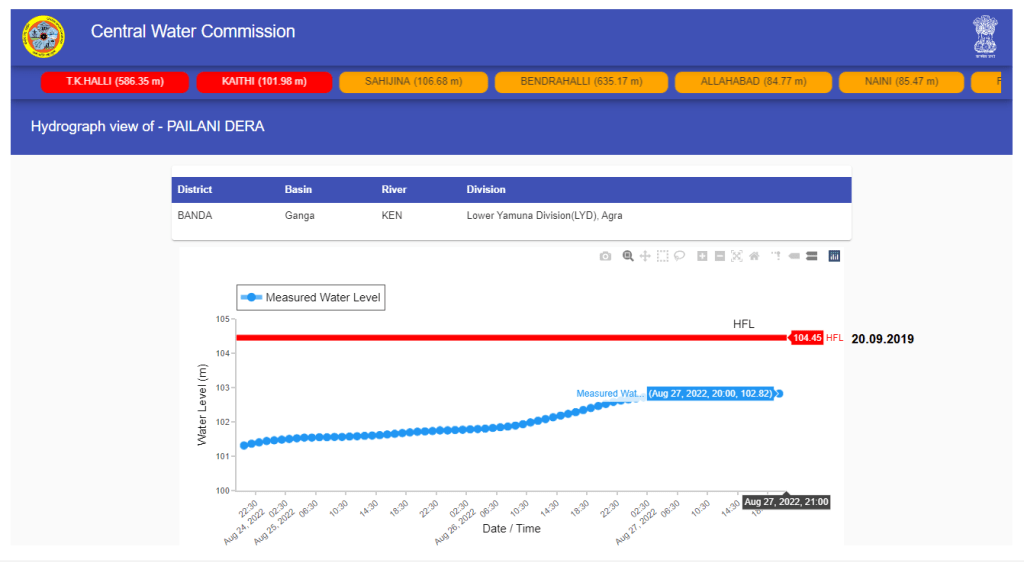Download plot as PNG camera icon
This screenshot has height=563, width=1024.
click(605, 256)
